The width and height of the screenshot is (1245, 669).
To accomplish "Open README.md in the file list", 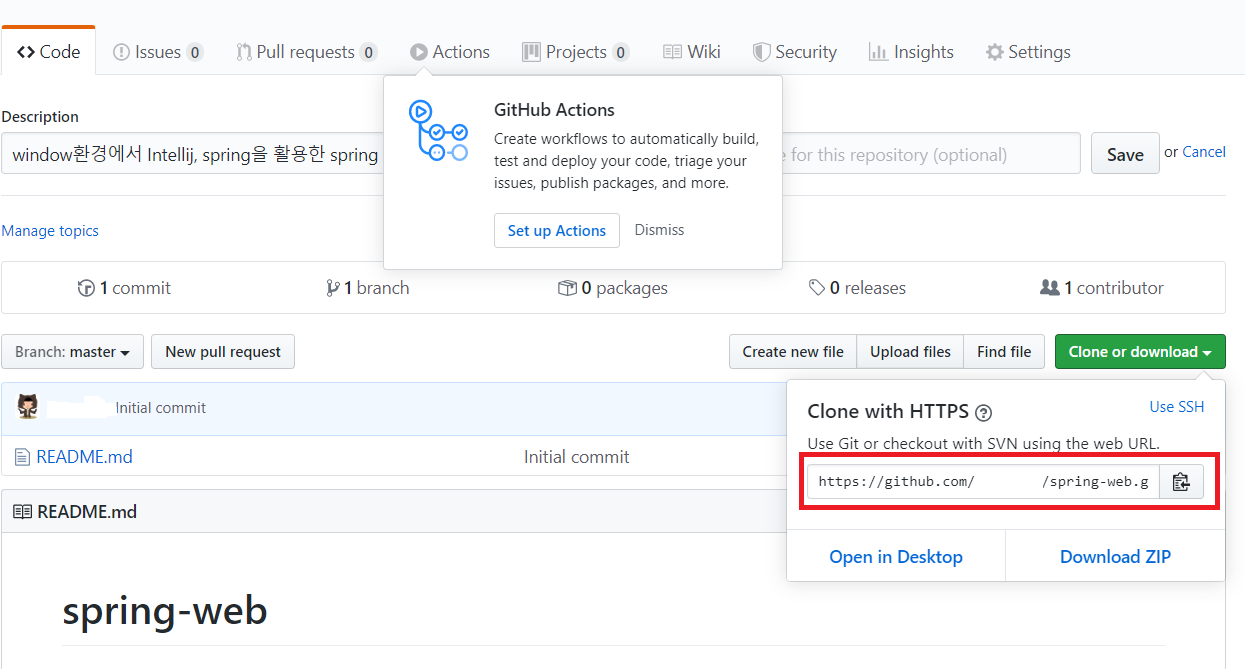I will click(x=84, y=457).
